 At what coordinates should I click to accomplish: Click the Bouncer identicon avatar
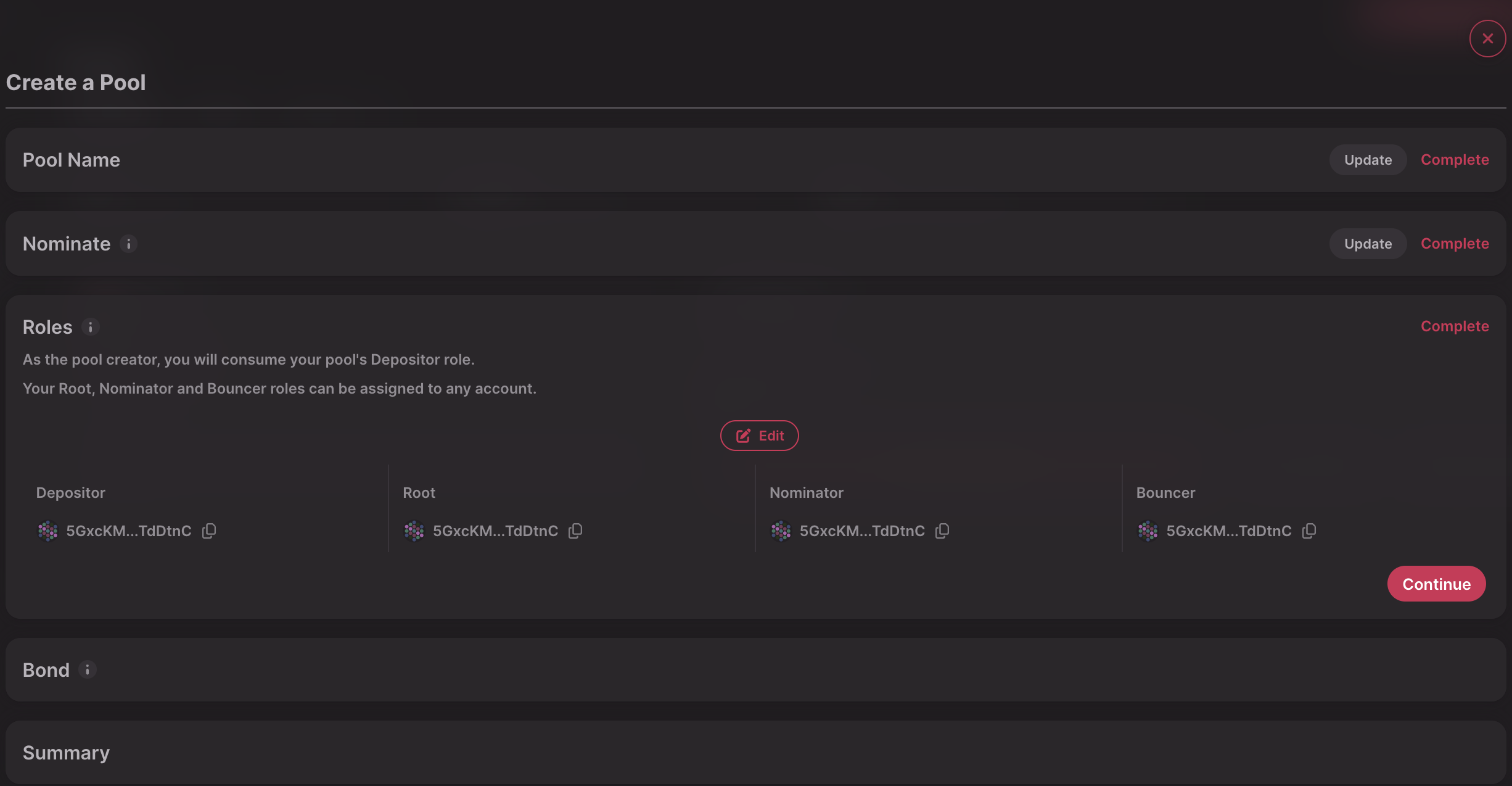1148,531
